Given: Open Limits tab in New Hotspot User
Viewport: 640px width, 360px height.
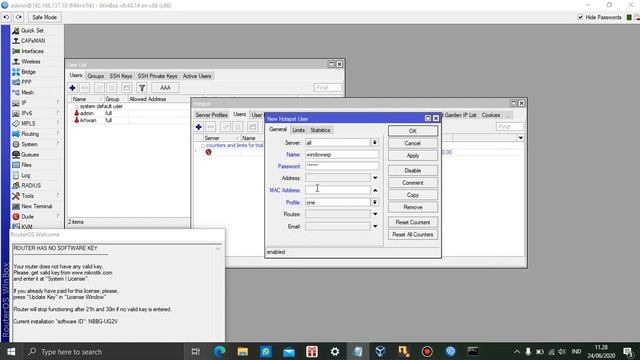Looking at the screenshot, I should (x=298, y=130).
